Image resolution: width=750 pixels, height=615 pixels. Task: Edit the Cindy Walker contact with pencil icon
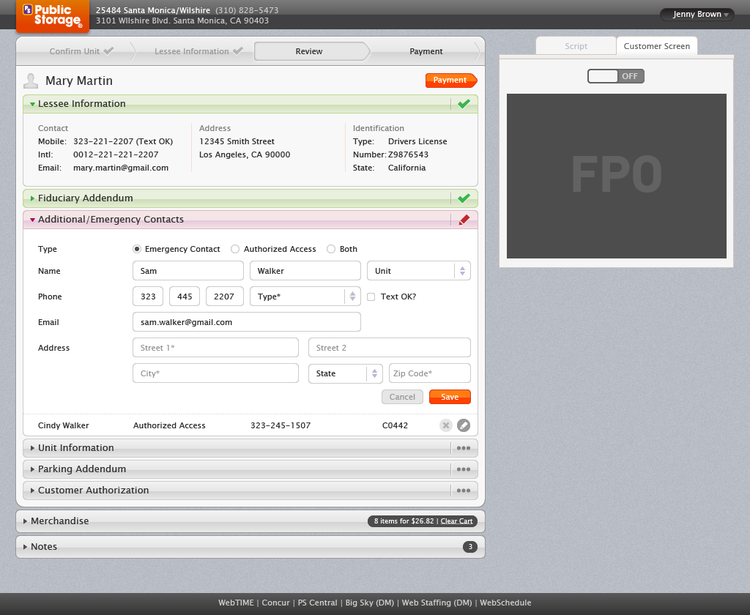pos(463,425)
